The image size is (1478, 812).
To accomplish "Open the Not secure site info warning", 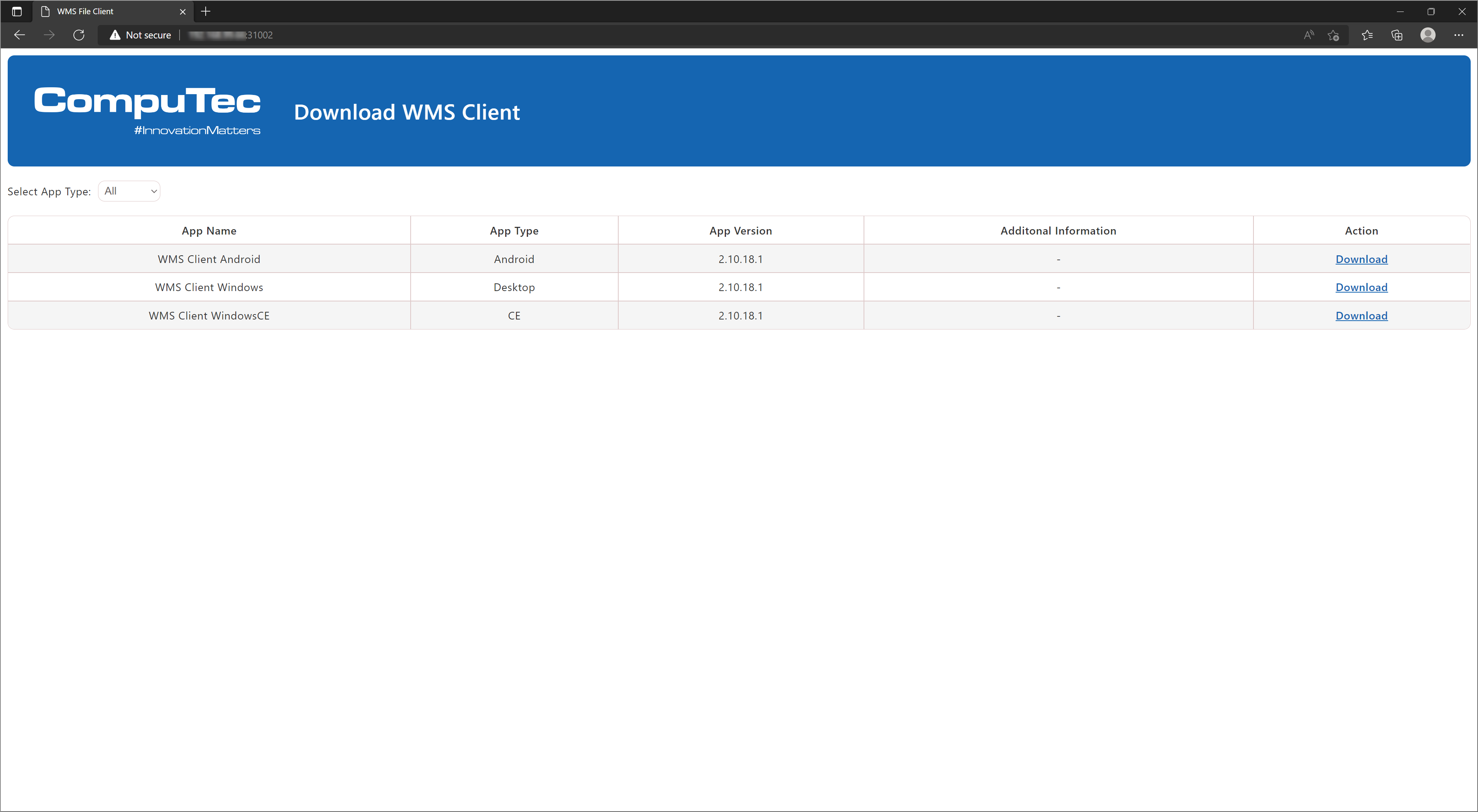I will [141, 35].
